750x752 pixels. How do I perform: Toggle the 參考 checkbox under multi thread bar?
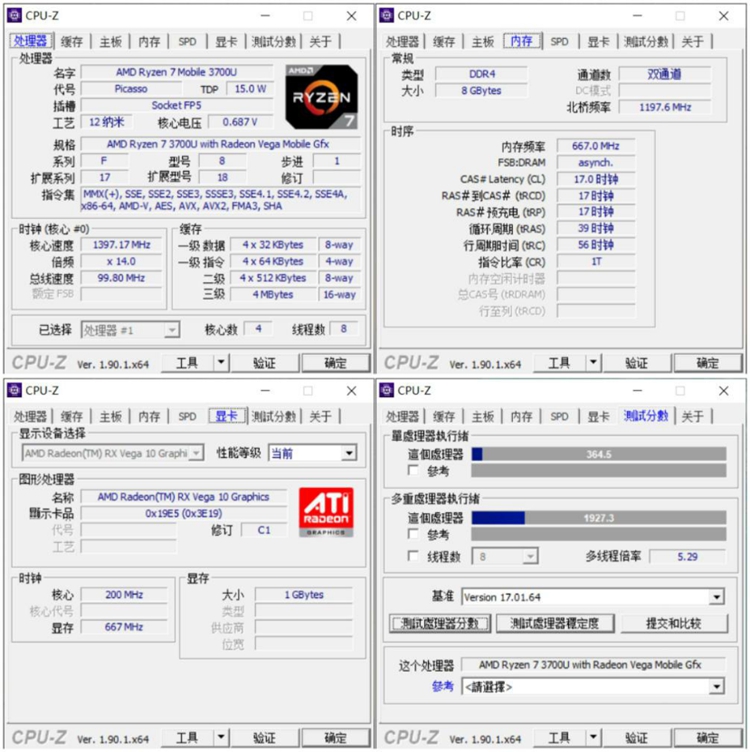pos(413,534)
